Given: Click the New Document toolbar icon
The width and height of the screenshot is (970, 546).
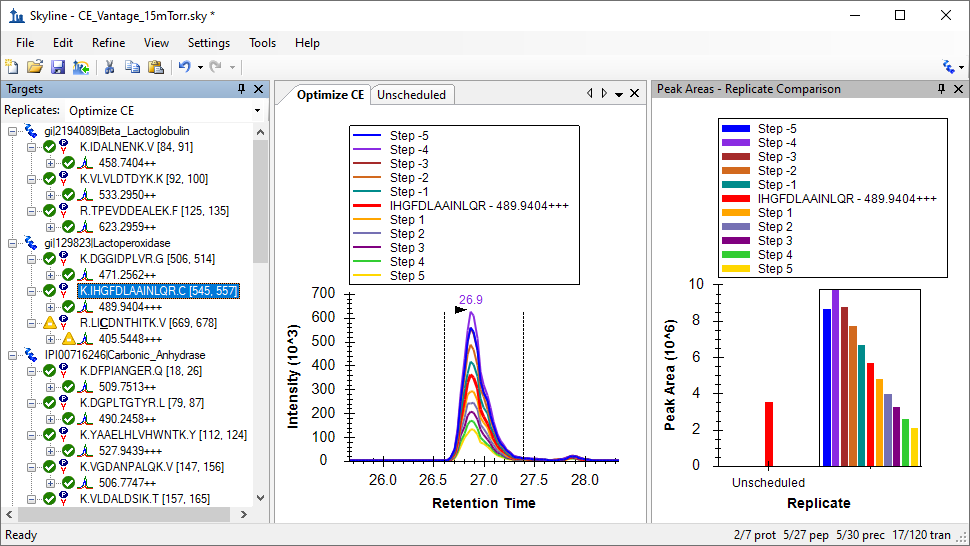Looking at the screenshot, I should 11,67.
